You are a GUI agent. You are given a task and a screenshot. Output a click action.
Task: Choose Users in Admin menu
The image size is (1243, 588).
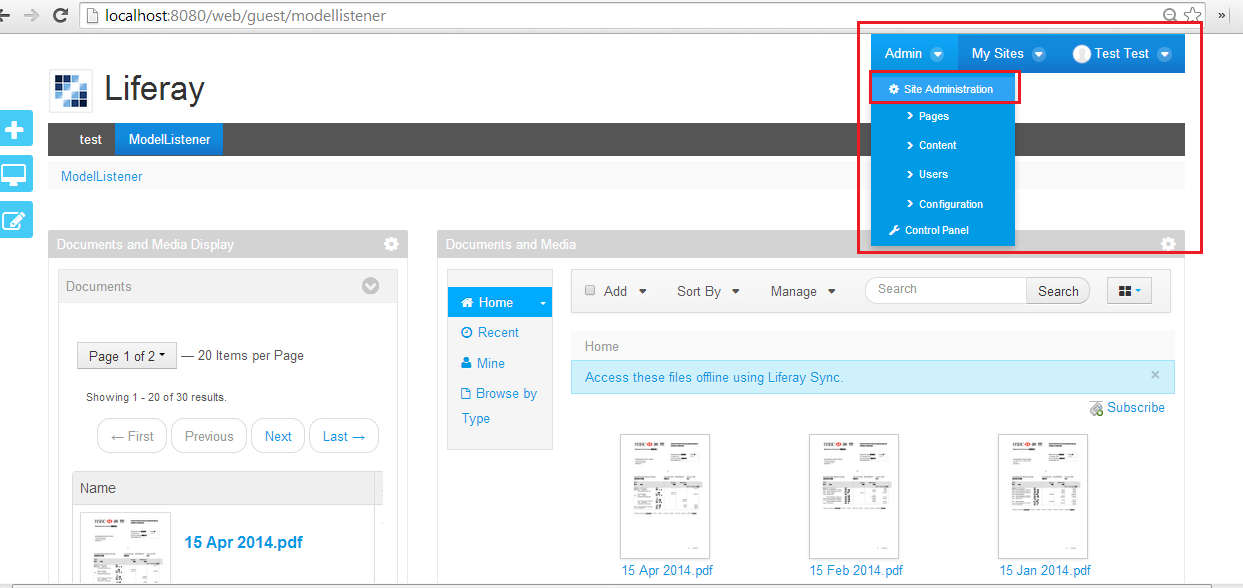coord(933,174)
